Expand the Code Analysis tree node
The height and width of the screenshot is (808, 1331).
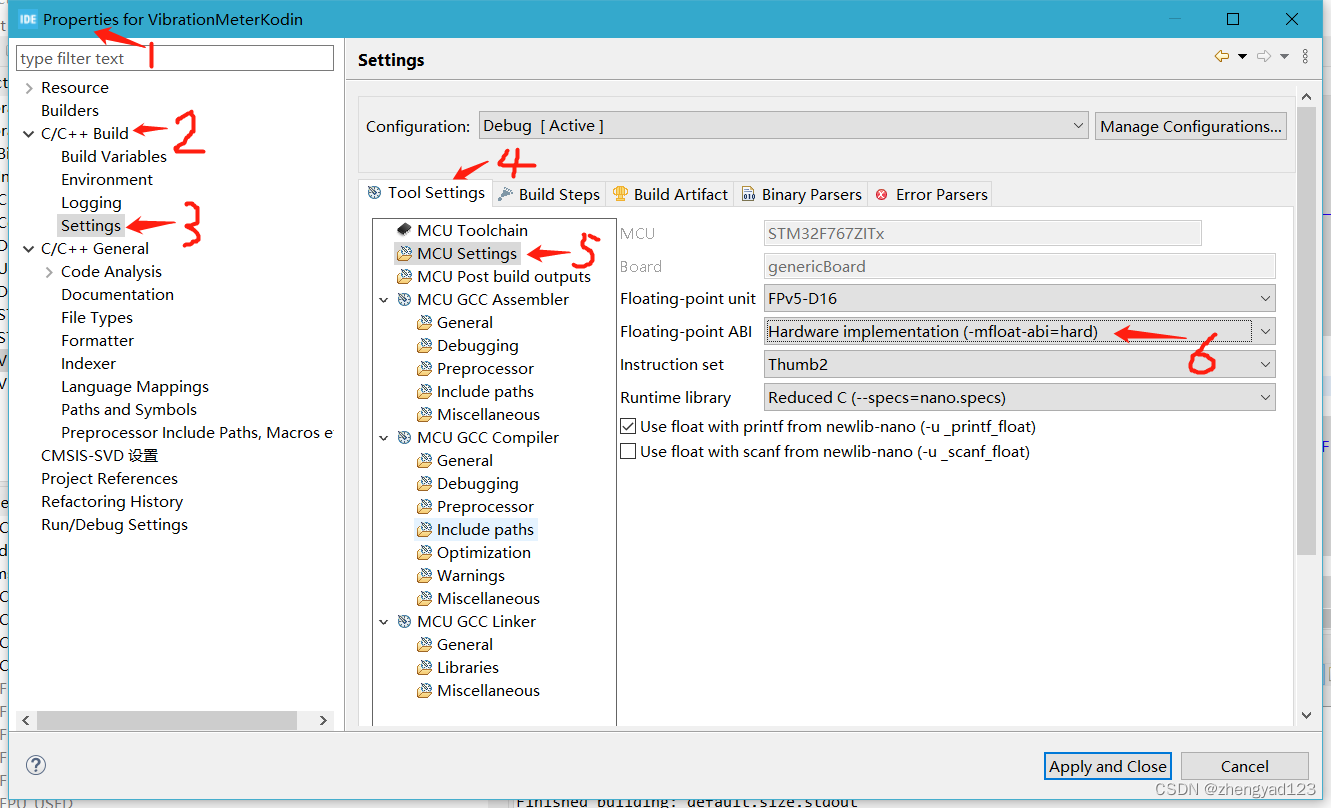(49, 272)
